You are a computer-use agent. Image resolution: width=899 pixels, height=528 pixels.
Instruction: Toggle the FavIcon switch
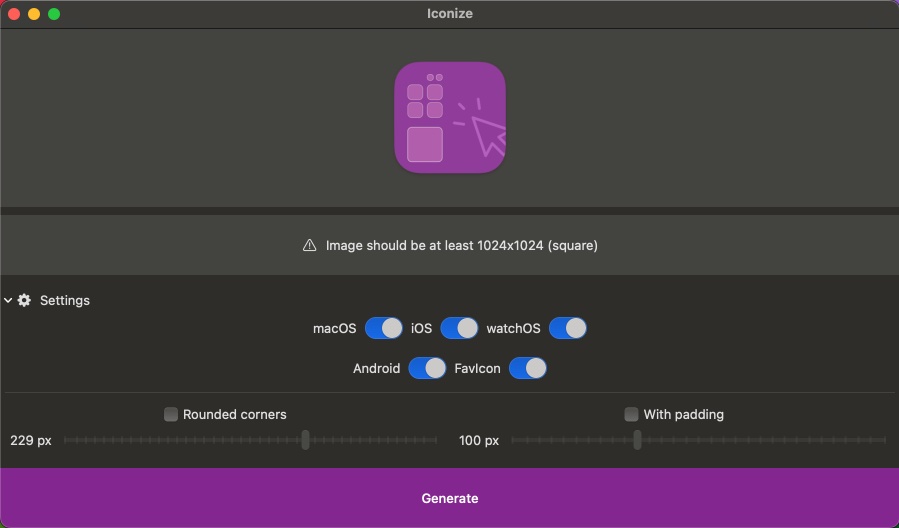(527, 369)
